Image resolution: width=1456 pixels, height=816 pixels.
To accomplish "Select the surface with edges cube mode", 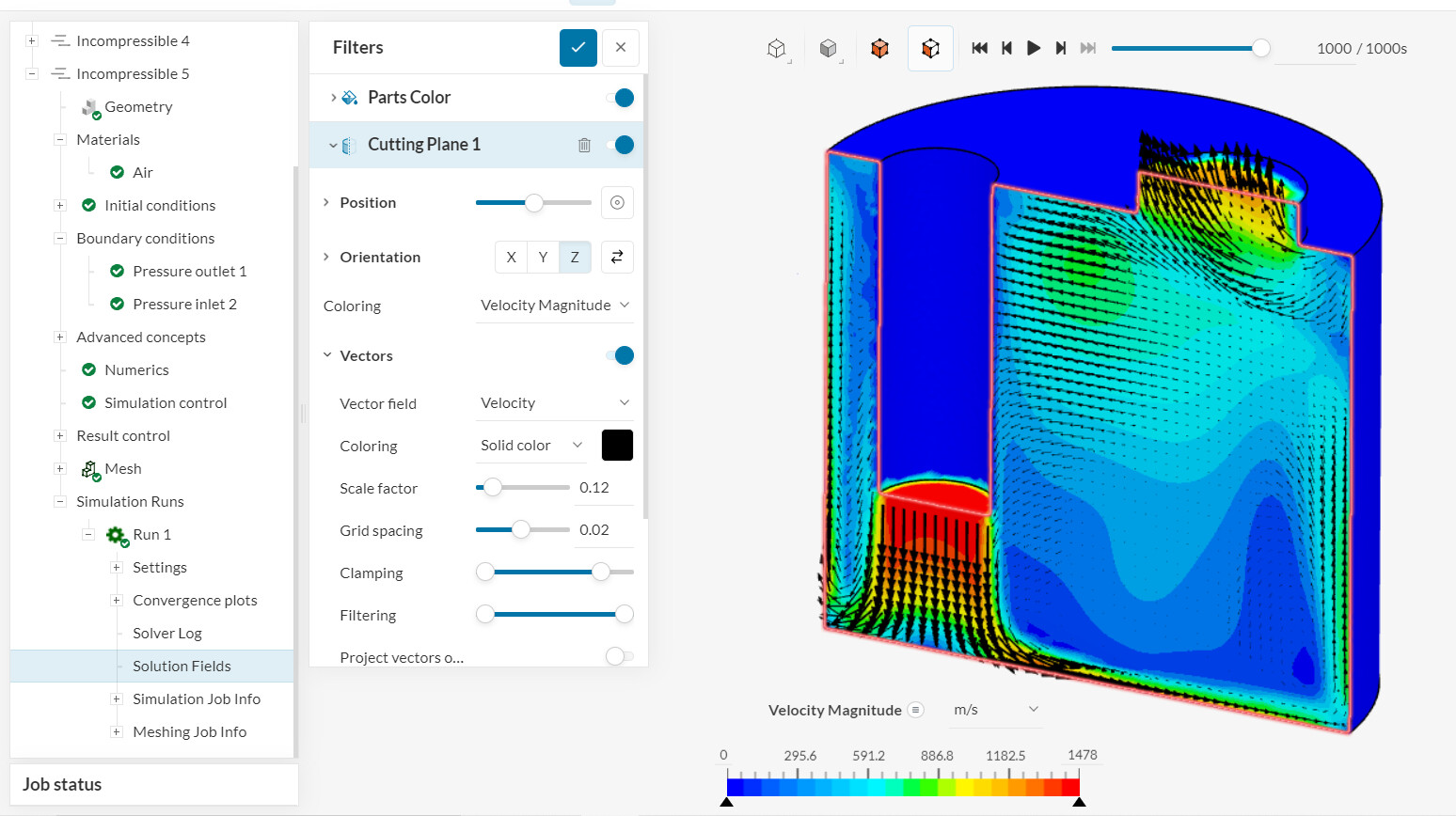I will point(930,49).
